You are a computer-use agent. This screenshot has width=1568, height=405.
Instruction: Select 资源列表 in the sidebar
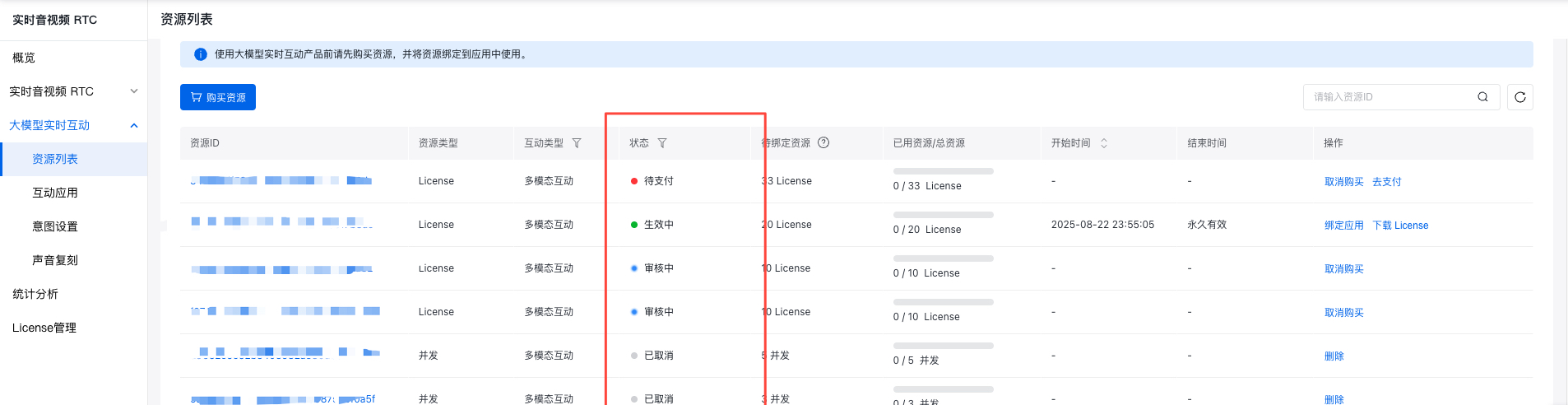point(55,159)
